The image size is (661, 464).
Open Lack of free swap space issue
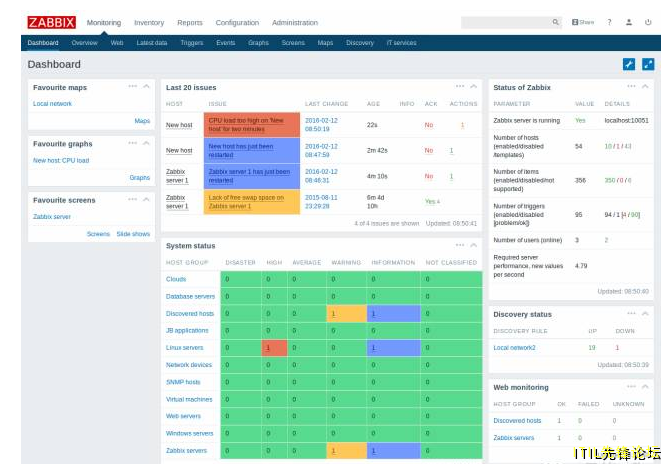[246, 202]
